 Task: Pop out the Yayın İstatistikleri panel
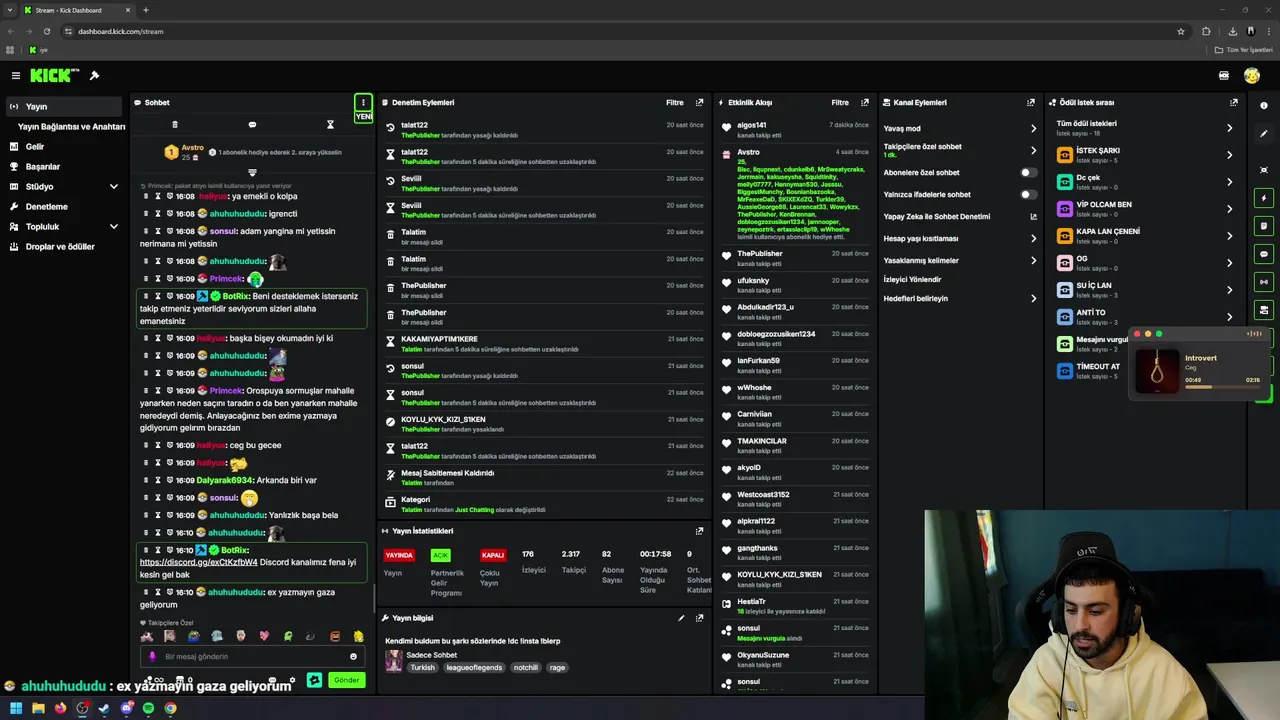[699, 531]
